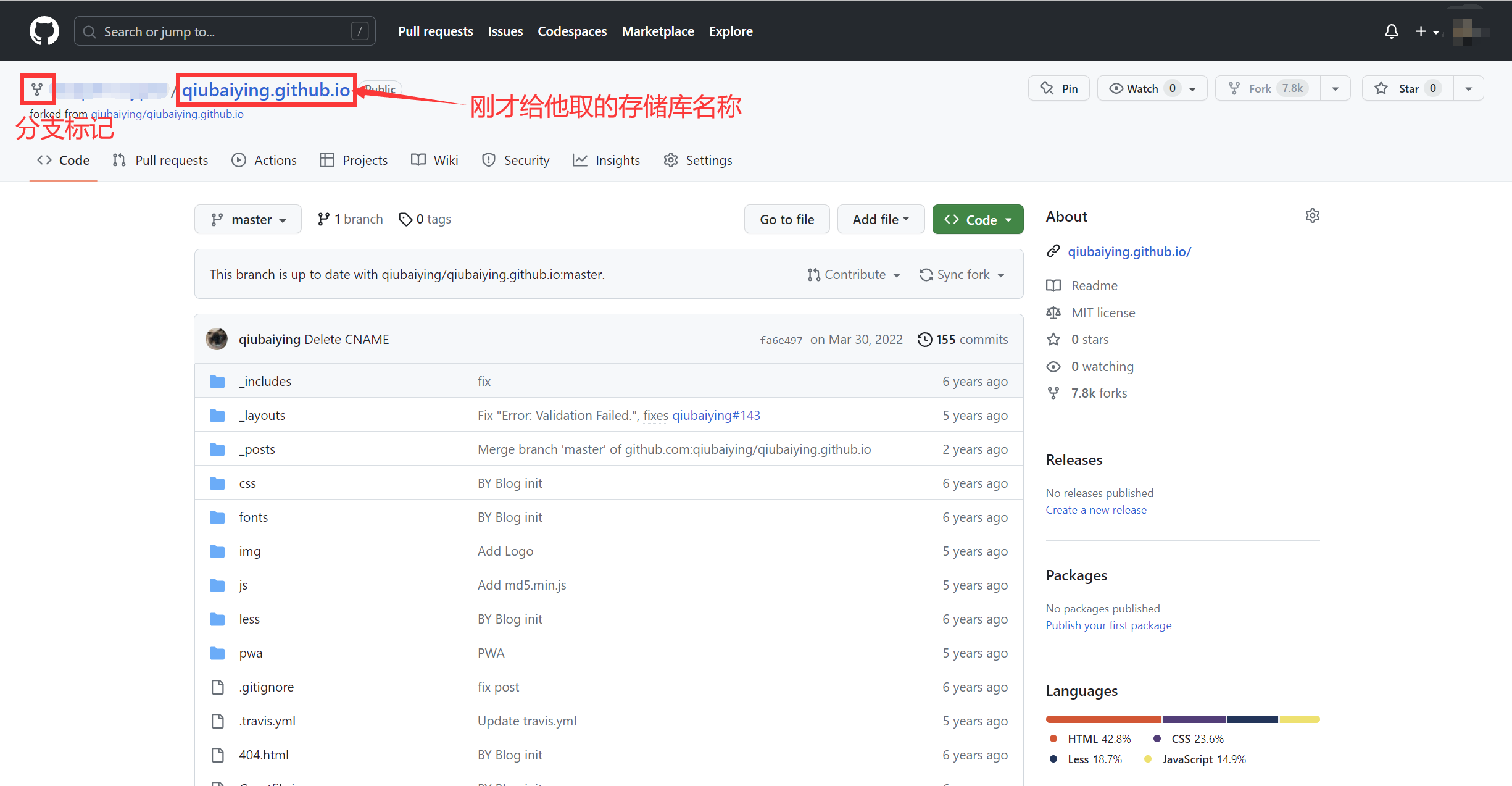Open the notifications bell
The image size is (1512, 786).
click(x=1391, y=31)
